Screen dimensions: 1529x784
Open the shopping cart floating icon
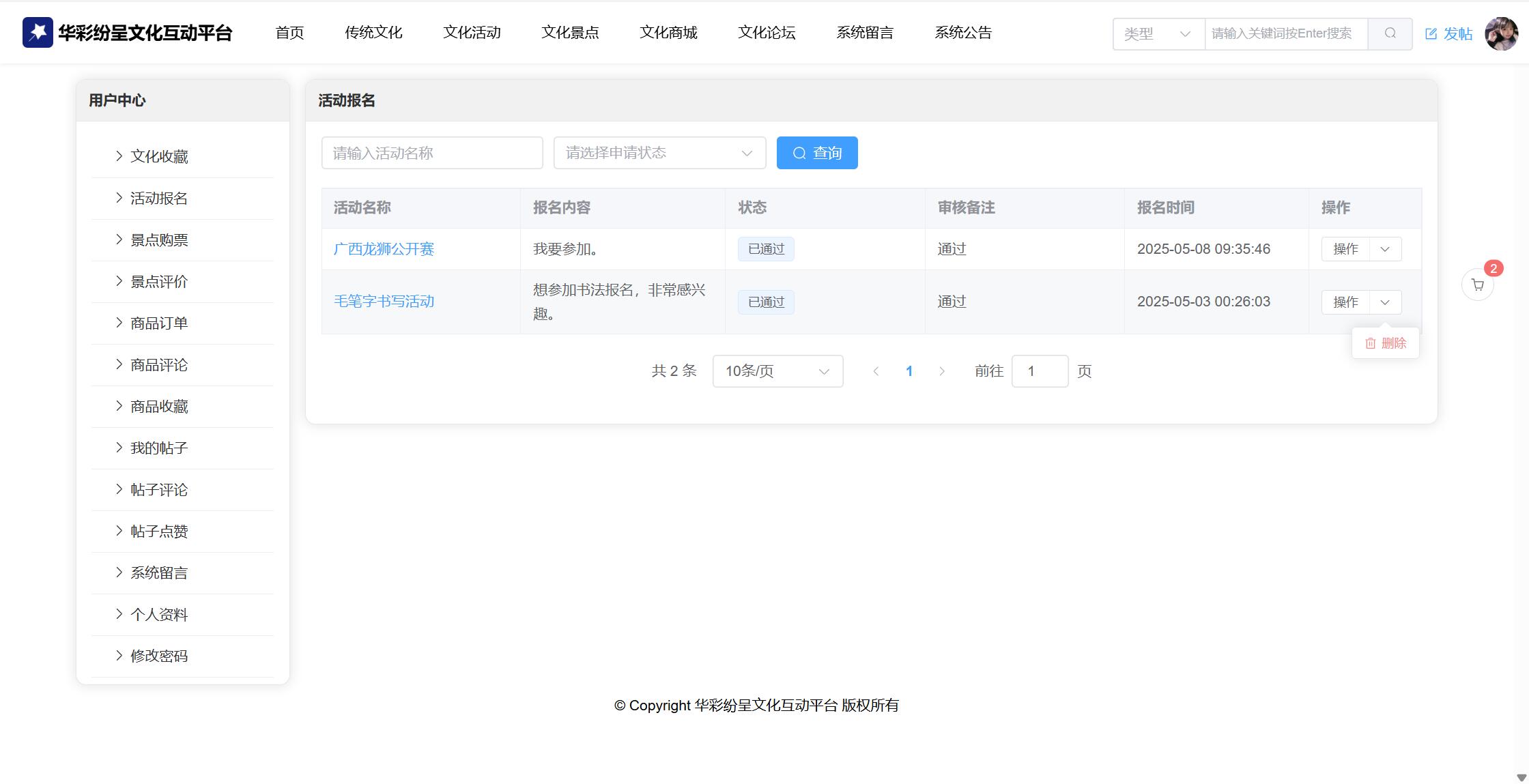(x=1478, y=285)
